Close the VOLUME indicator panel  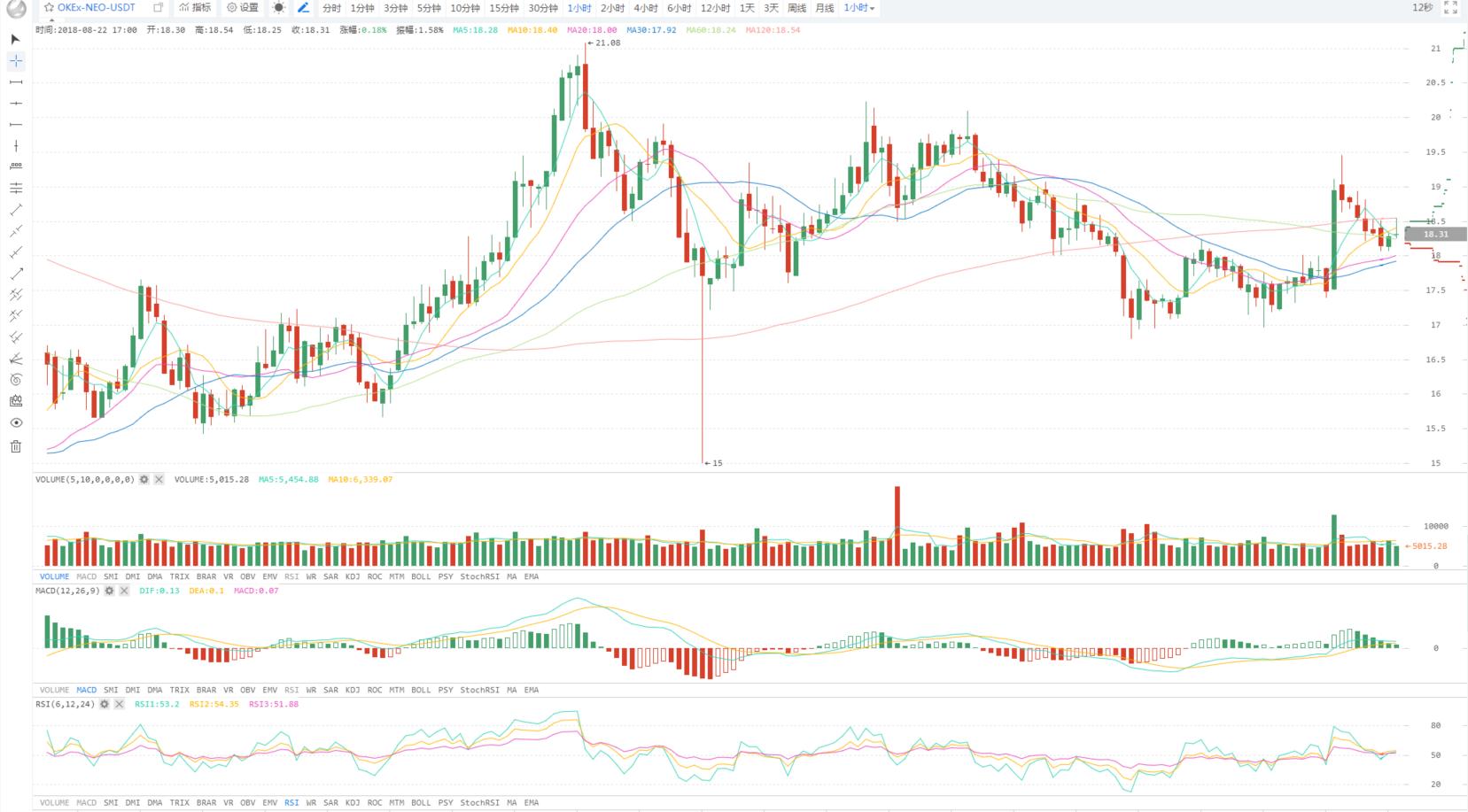(x=159, y=479)
